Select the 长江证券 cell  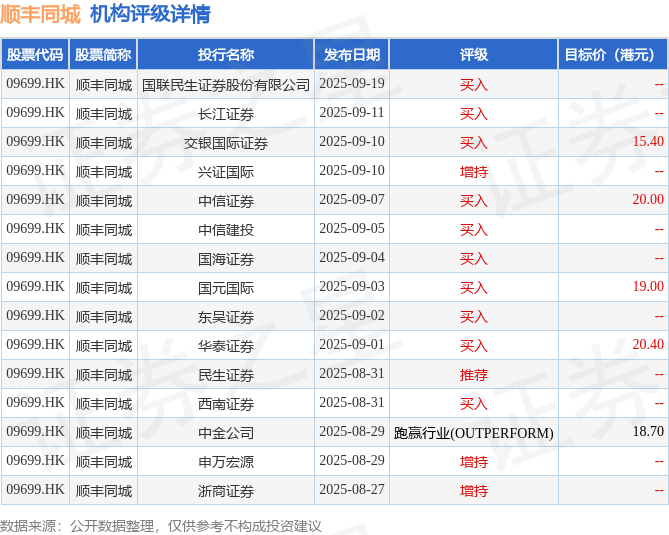(226, 114)
